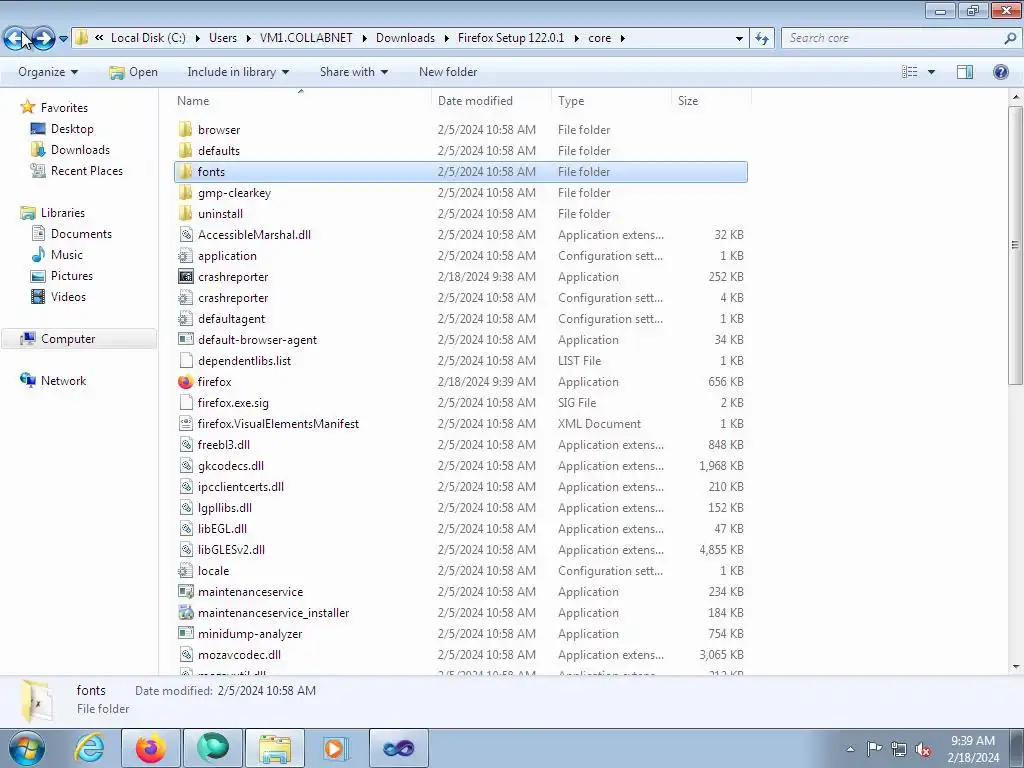Screen dimensions: 1024x768
Task: Select the AccessibleMarshal.dll file icon
Action: [x=185, y=234]
